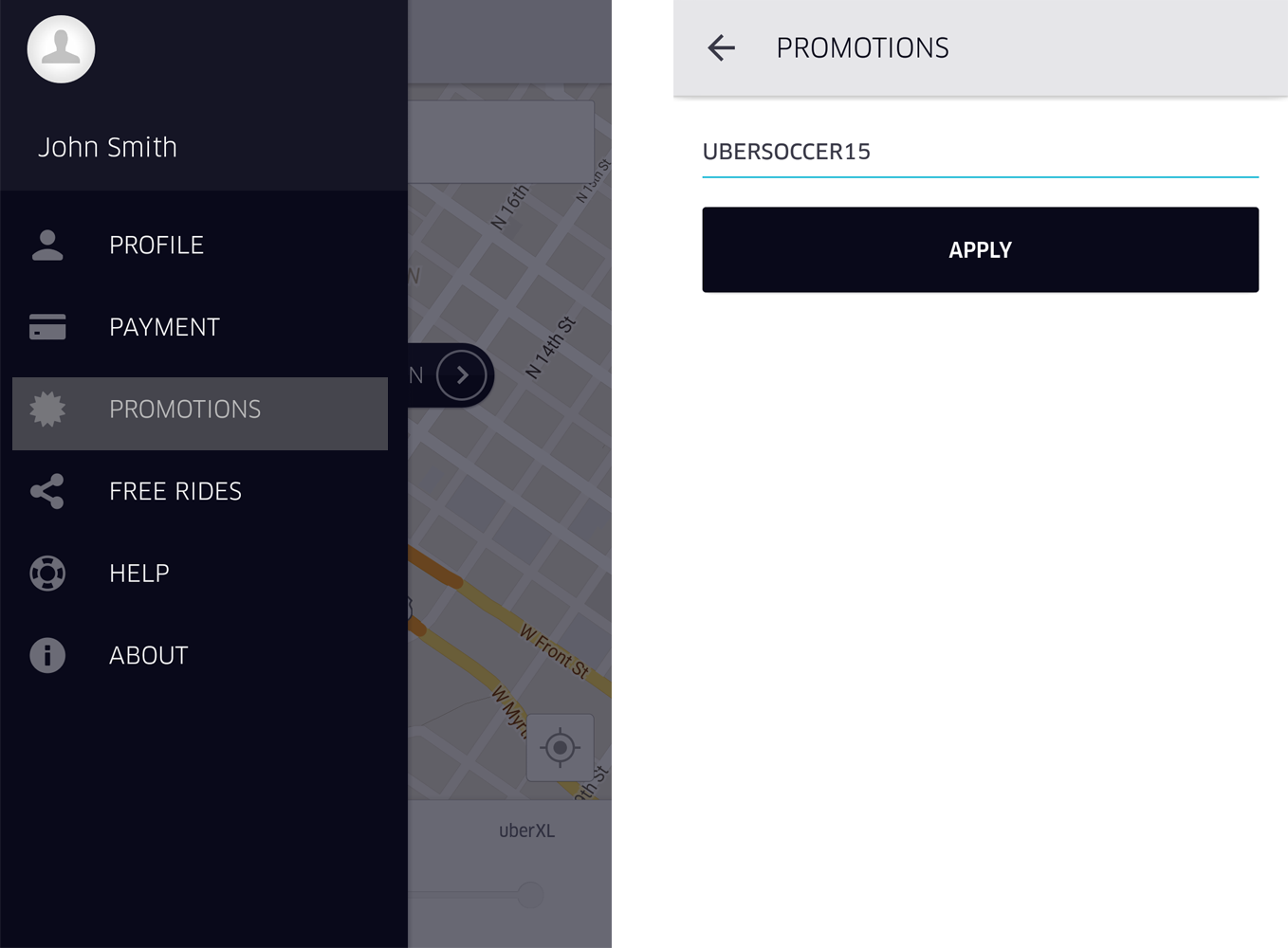Click the John Smith account name
This screenshot has height=948, width=1288.
click(x=107, y=147)
